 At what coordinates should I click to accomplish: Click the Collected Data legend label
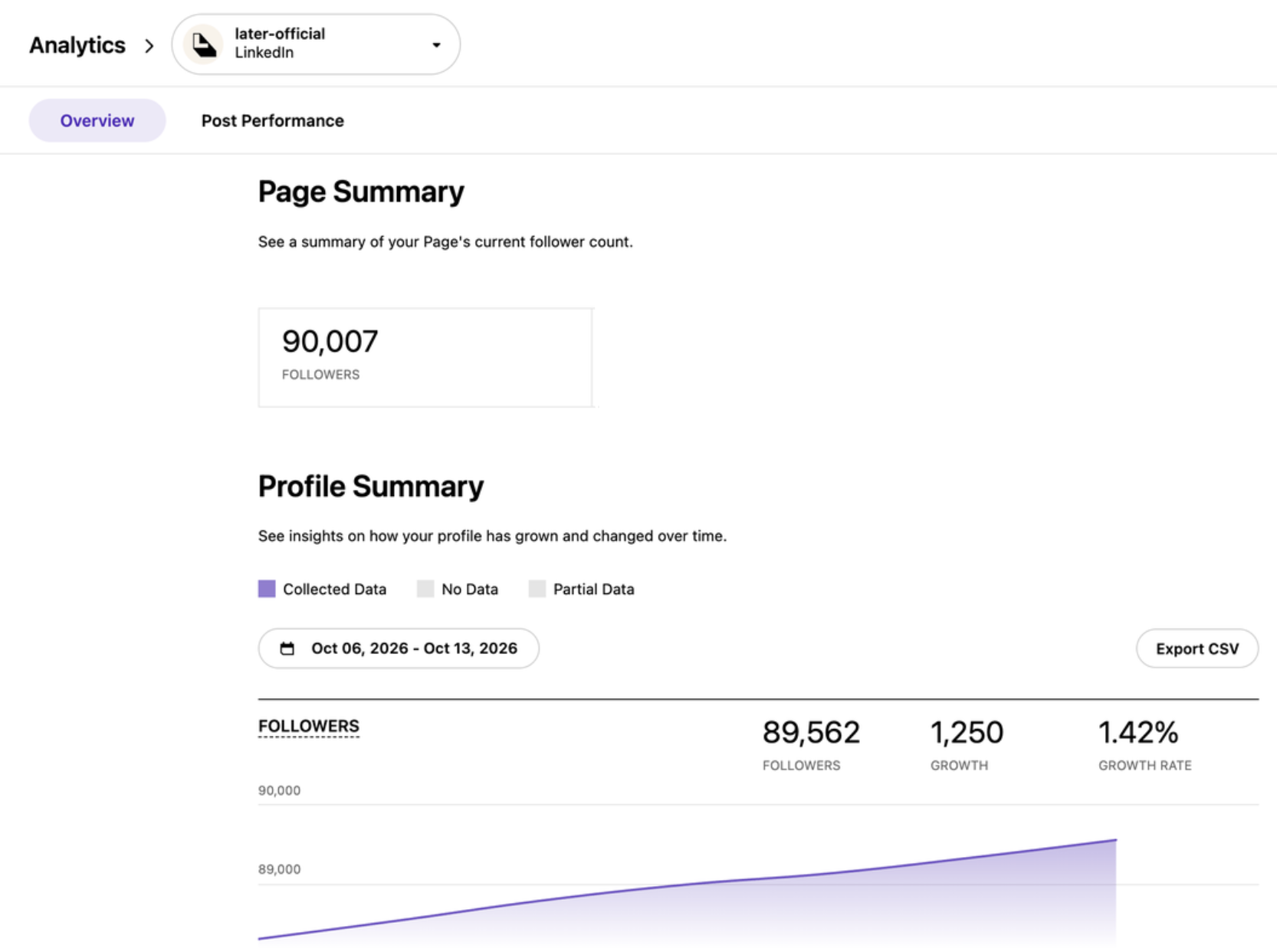click(x=334, y=589)
